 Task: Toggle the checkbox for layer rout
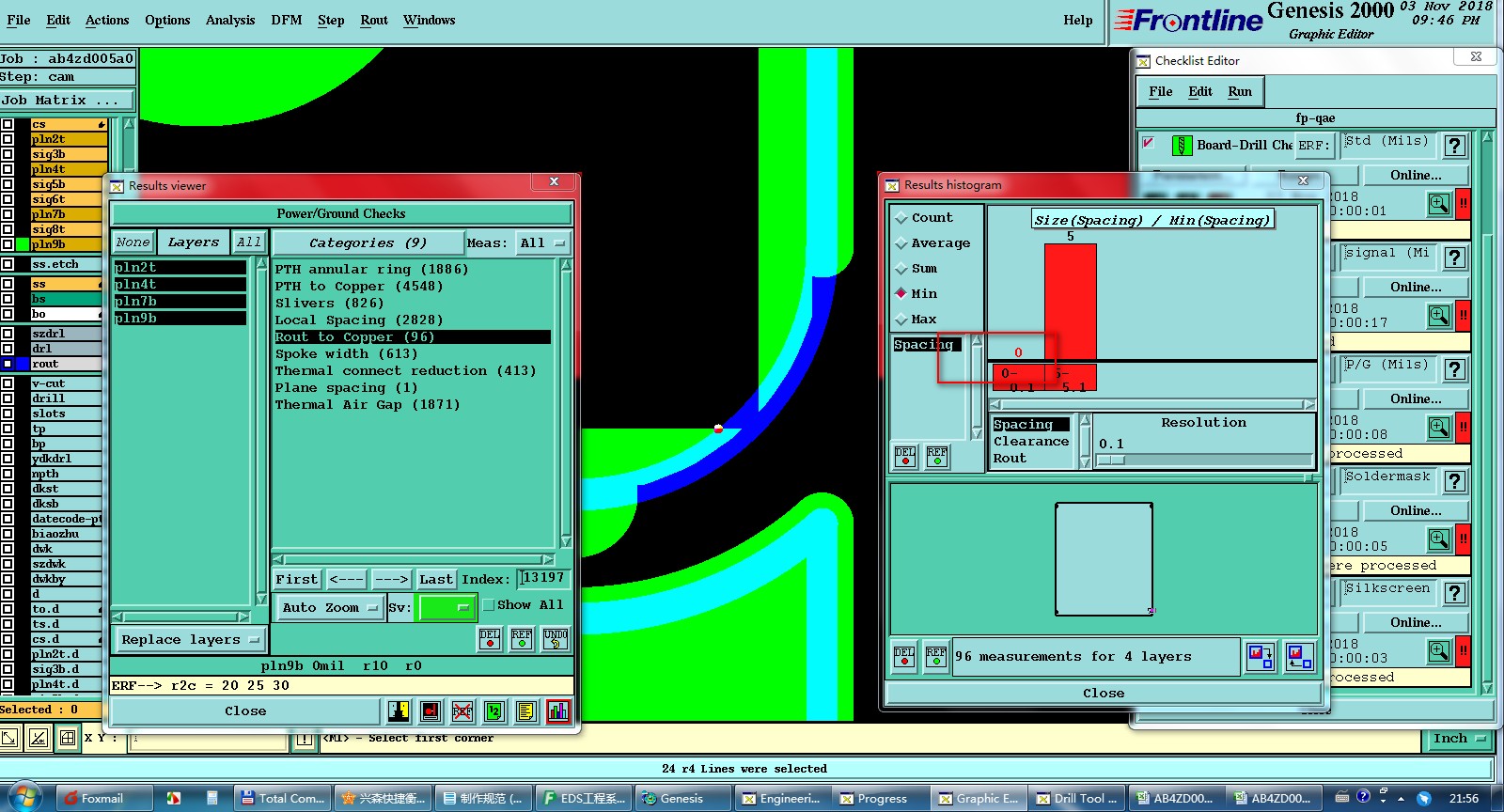8,364
